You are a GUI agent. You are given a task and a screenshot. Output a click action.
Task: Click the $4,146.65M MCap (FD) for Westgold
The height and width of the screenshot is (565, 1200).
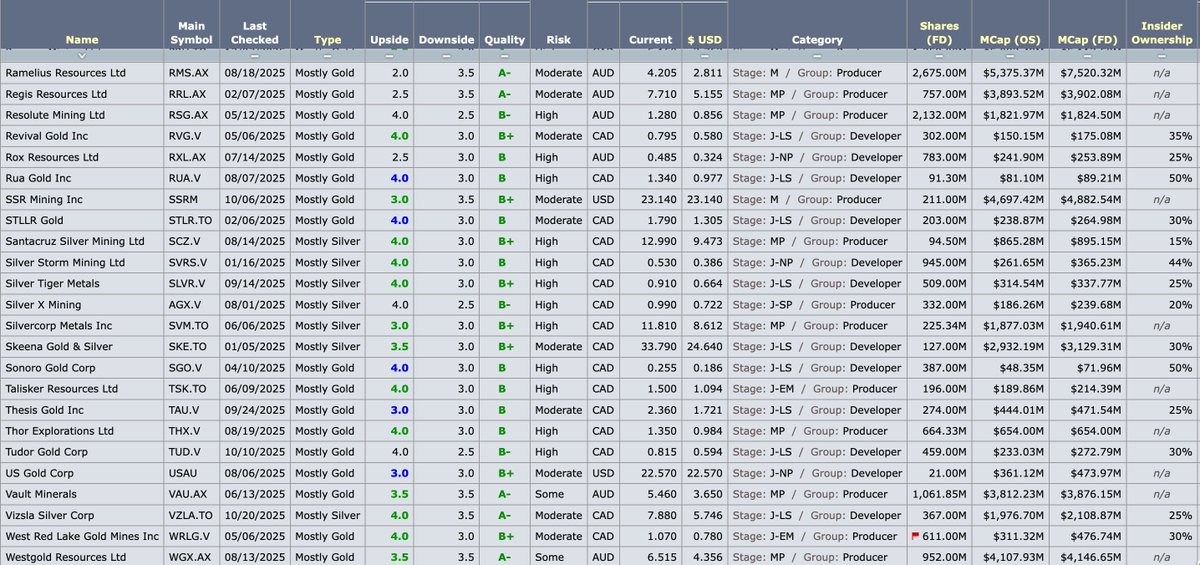click(x=1089, y=557)
